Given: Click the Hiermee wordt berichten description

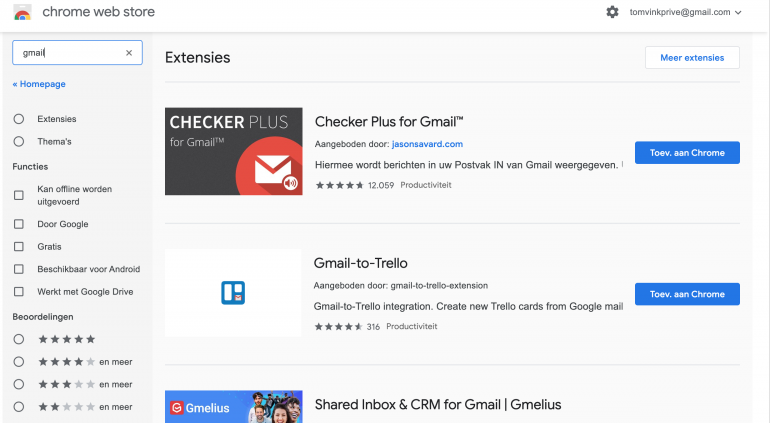Looking at the screenshot, I should tap(467, 165).
